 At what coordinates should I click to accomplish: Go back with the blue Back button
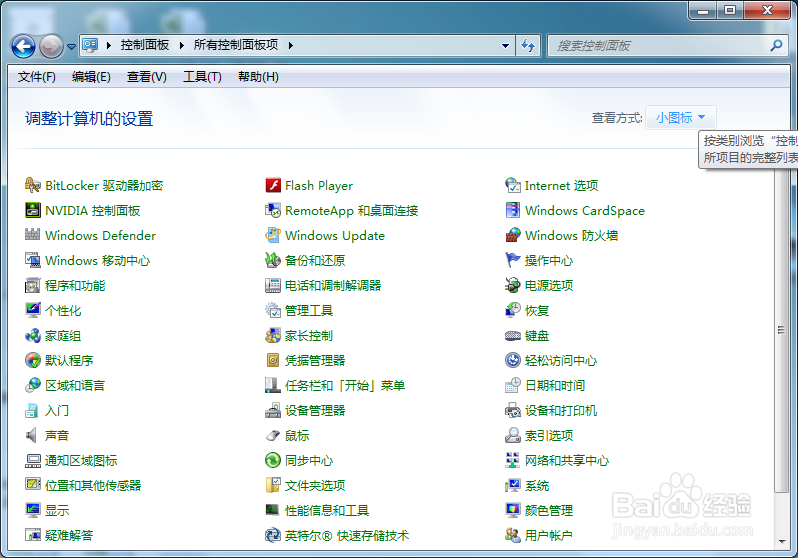point(23,46)
